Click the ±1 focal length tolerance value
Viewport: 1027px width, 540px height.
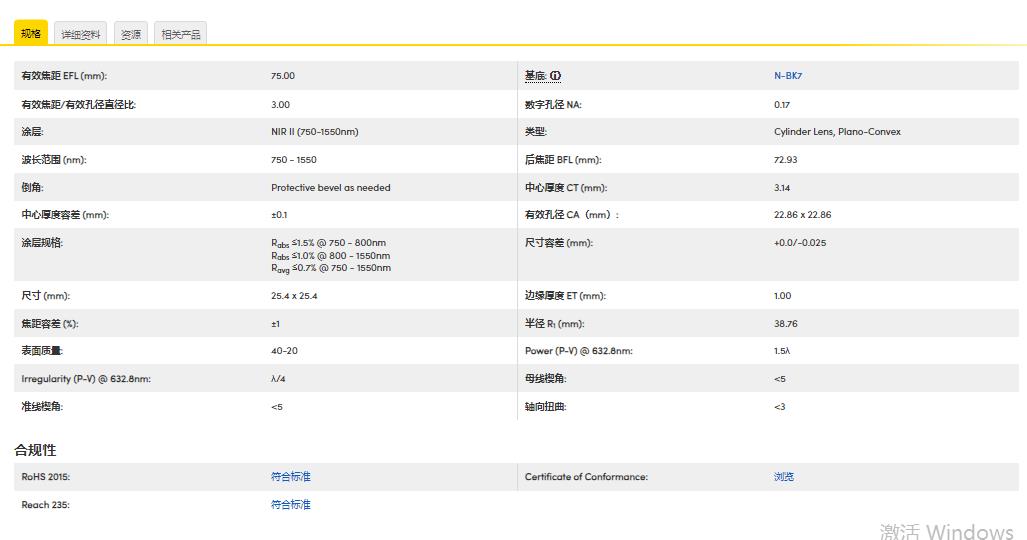275,324
